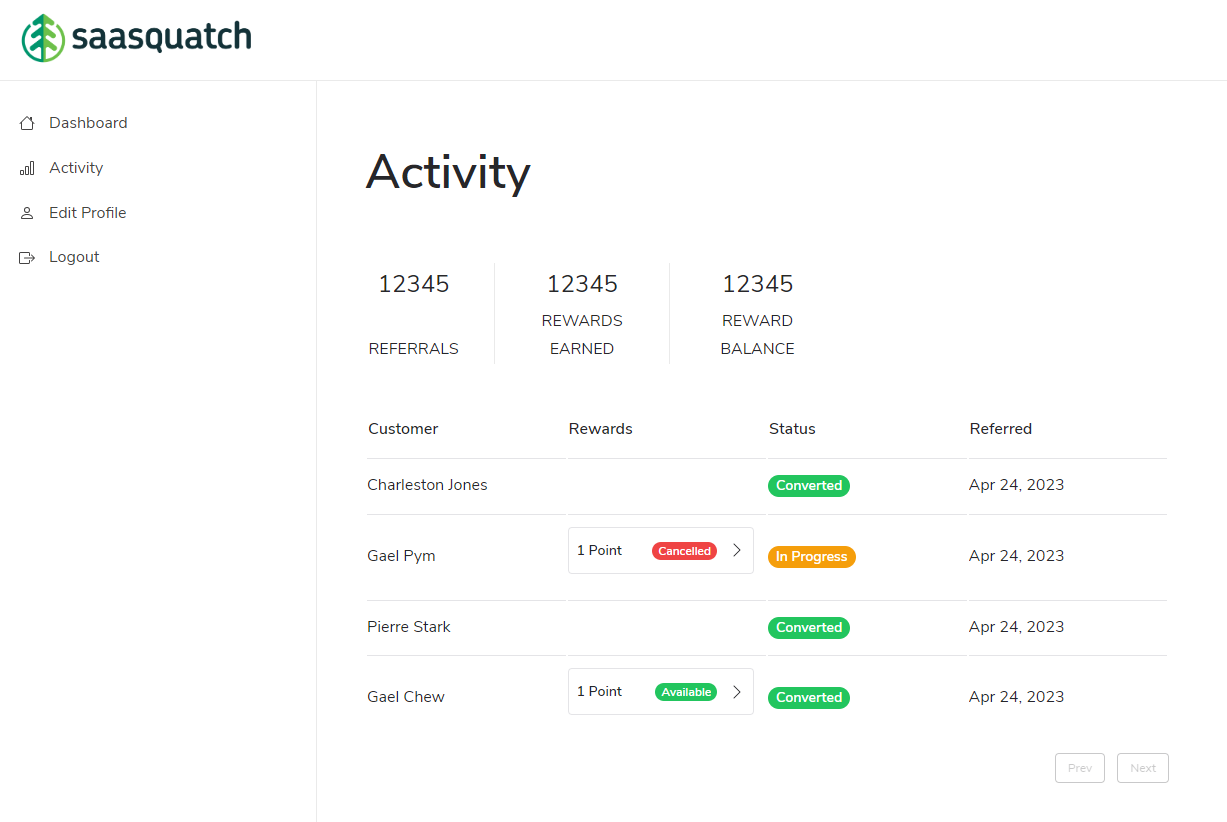Click the Prev pagination button
The height and width of the screenshot is (822, 1227).
1079,767
